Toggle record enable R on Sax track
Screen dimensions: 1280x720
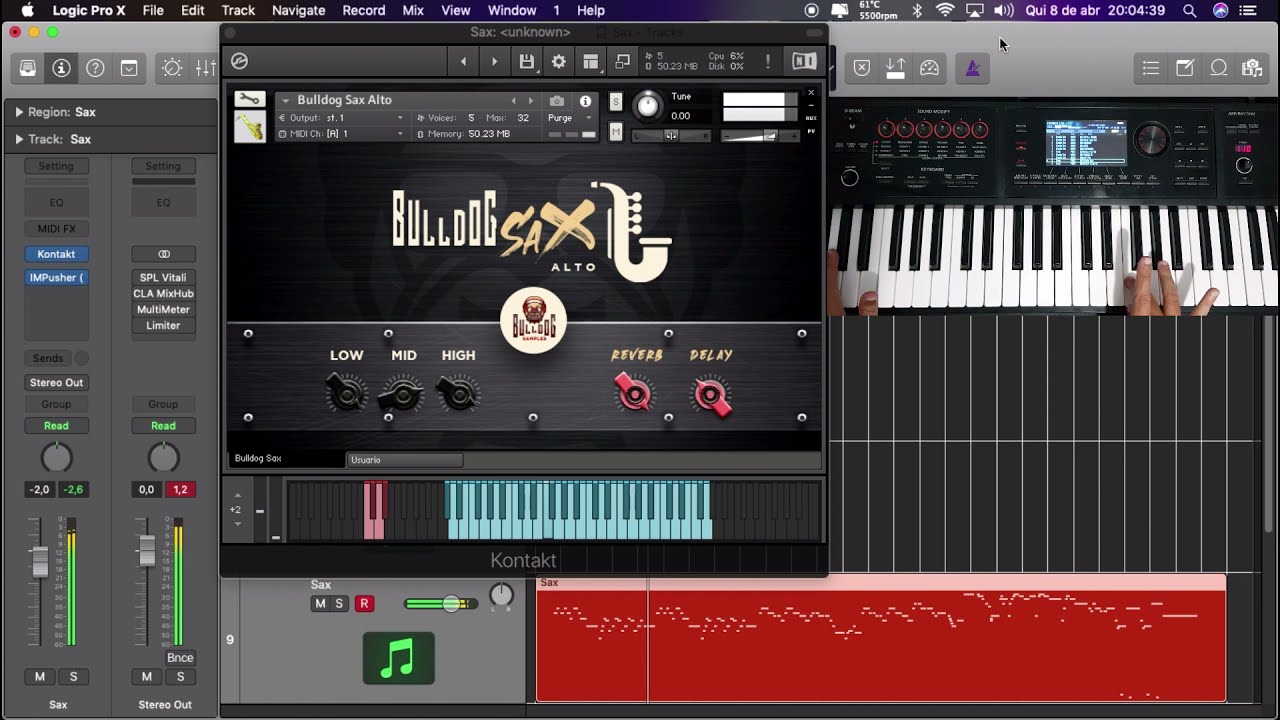tap(364, 604)
